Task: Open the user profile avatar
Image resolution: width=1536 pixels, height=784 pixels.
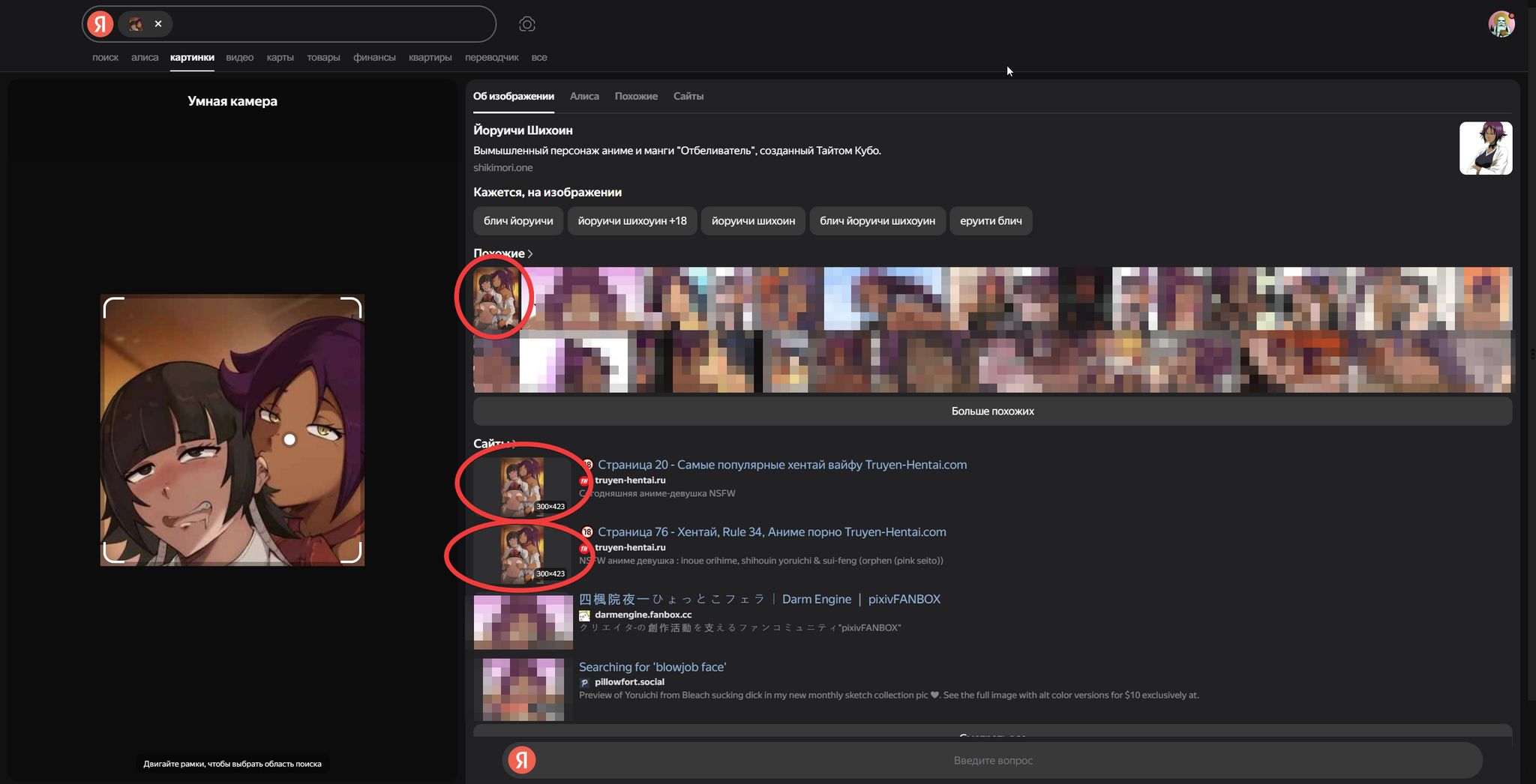Action: pyautogui.click(x=1501, y=24)
